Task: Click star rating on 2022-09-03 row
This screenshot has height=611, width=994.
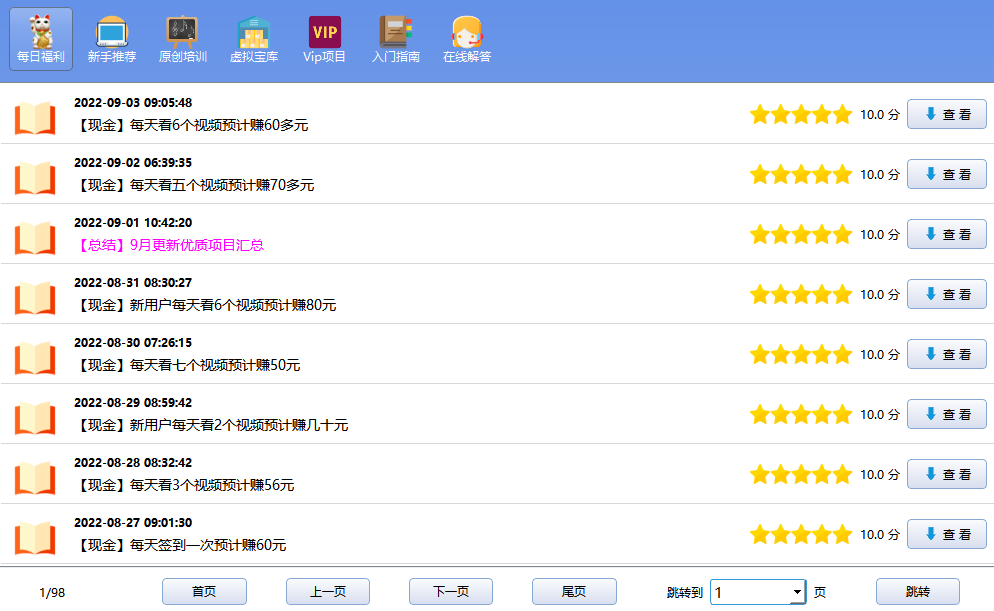Action: 801,115
